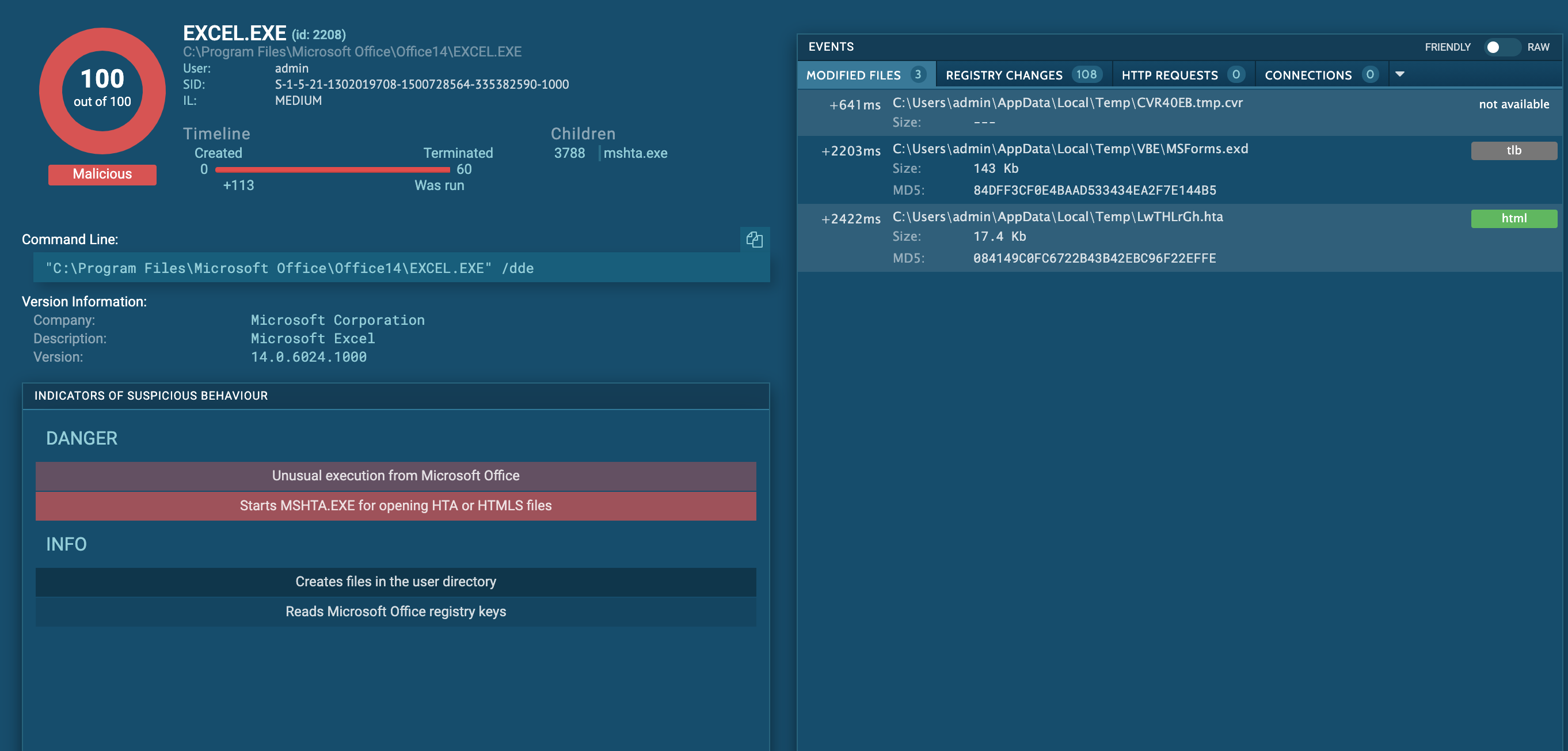
Task: Select Unusual execution from Microsoft Office indicator
Action: click(395, 476)
